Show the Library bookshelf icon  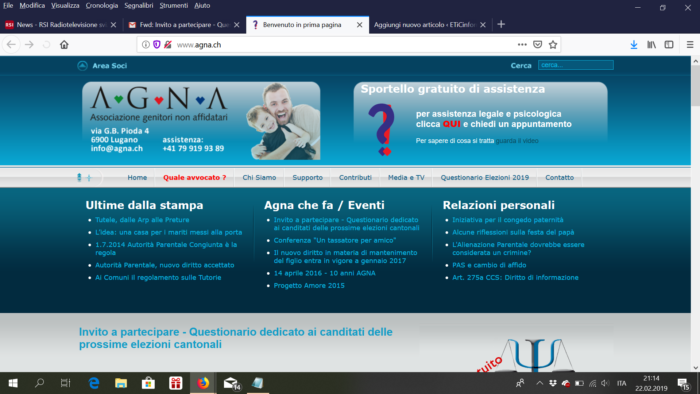(x=651, y=45)
